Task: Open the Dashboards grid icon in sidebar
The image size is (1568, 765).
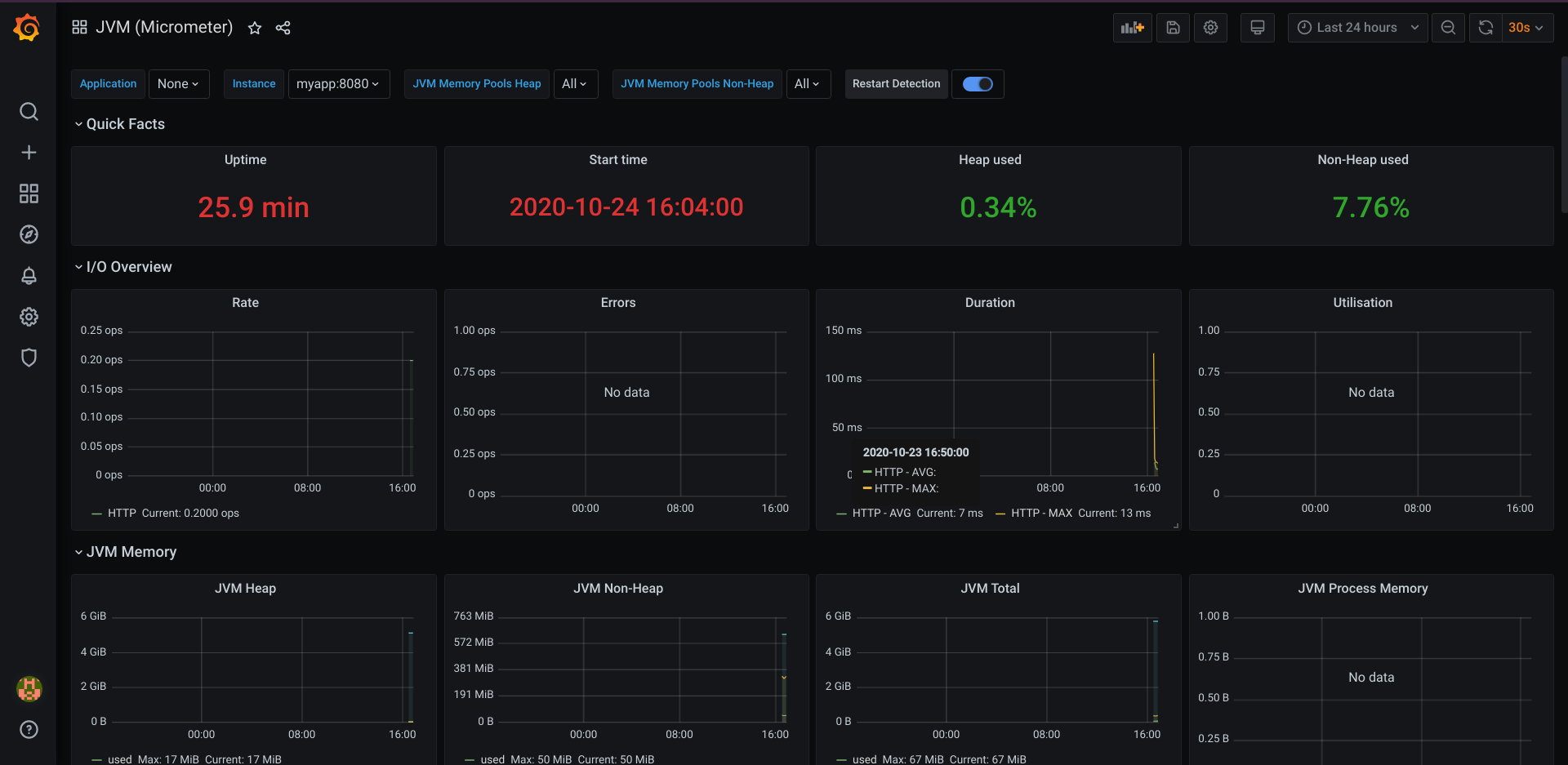Action: tap(29, 193)
